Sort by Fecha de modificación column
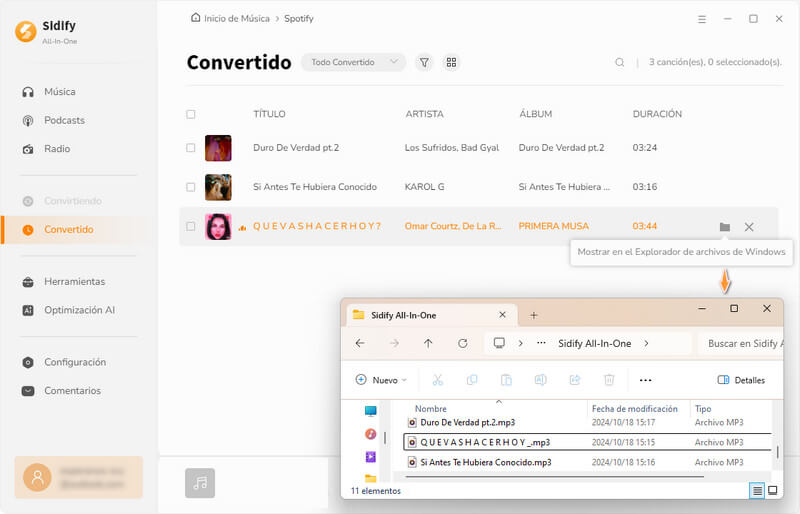800x514 pixels. (635, 409)
